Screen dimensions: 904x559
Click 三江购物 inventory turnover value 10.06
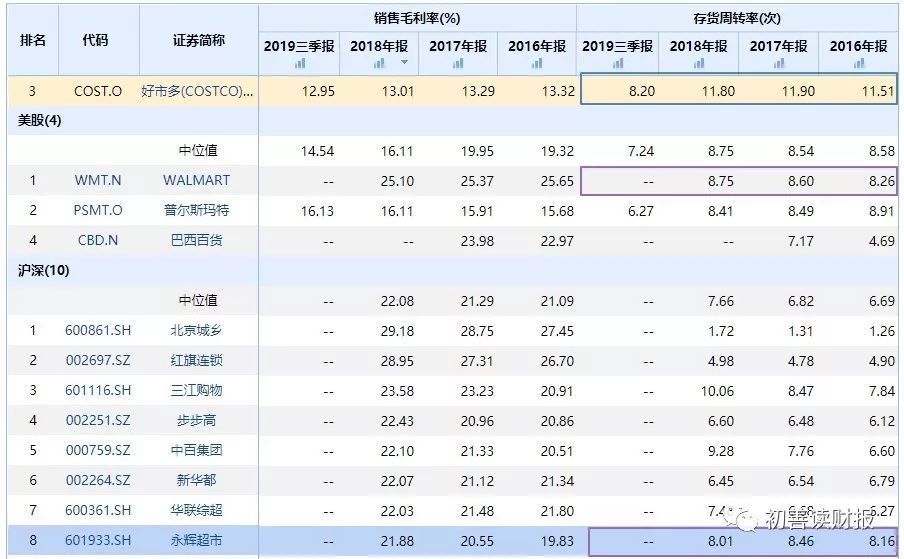click(x=717, y=391)
